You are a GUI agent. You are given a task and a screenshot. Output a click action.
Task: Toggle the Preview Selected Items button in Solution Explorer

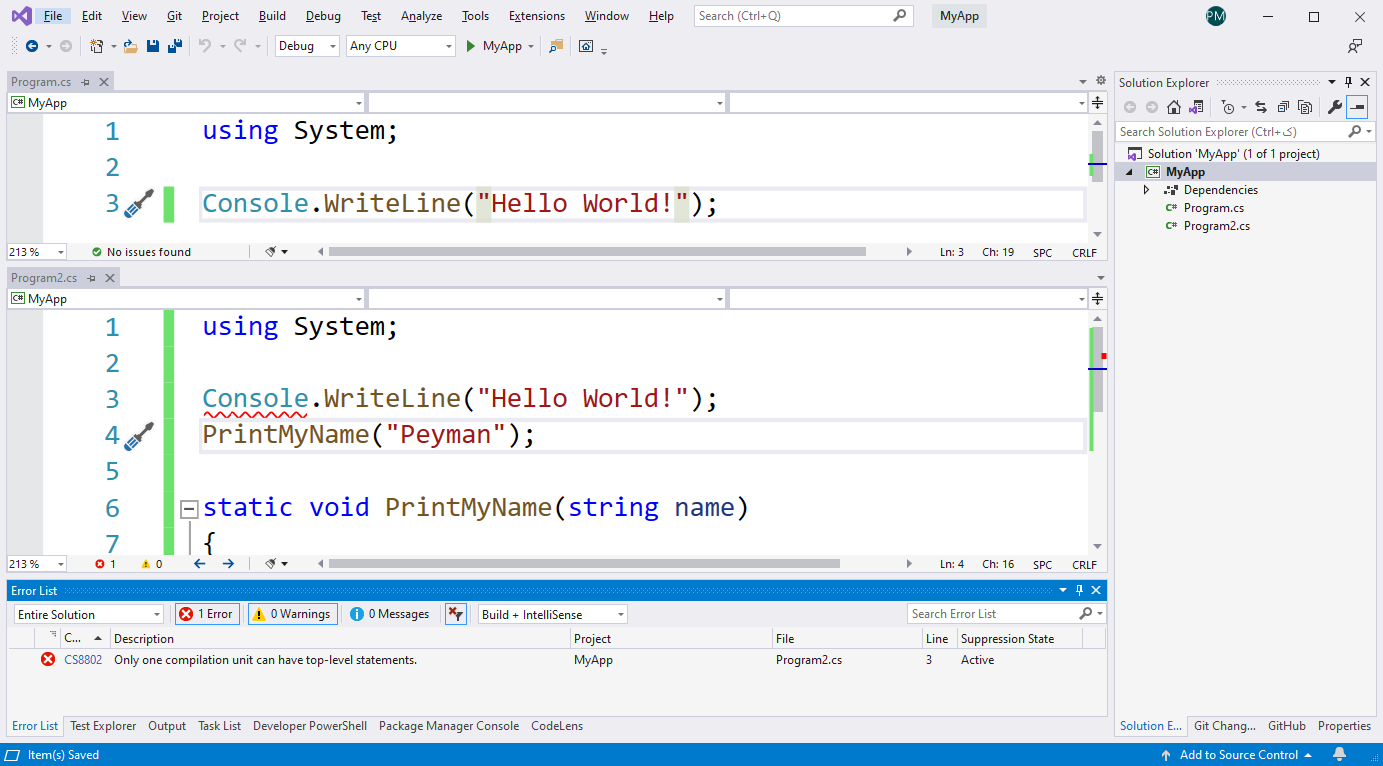point(1357,107)
